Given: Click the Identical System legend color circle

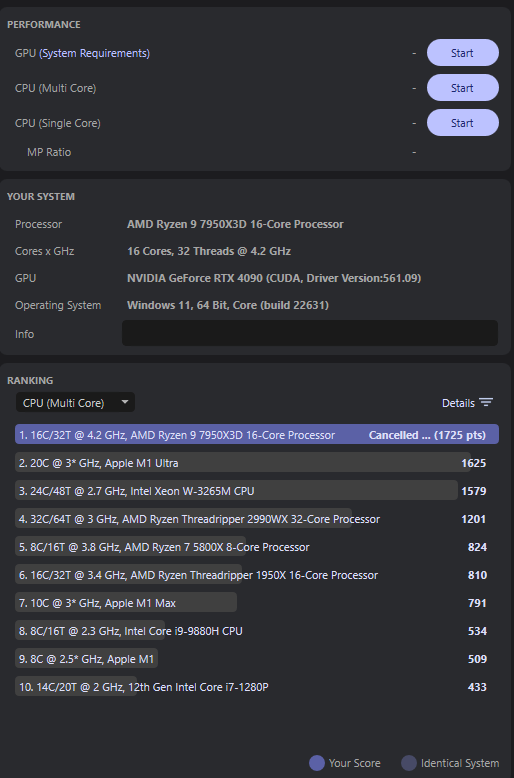Looking at the screenshot, I should tap(409, 763).
